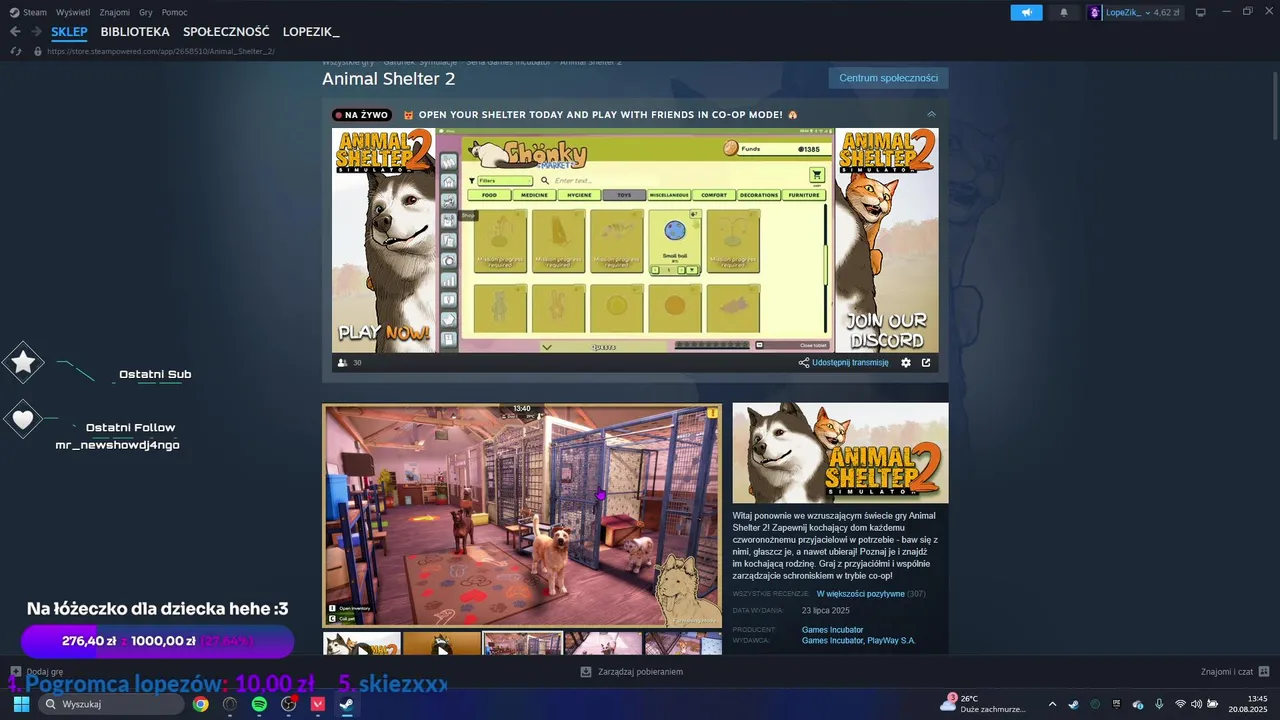Switch to the BIBLIOTEKA tab
Screen dimensions: 1280x720
pyautogui.click(x=135, y=32)
